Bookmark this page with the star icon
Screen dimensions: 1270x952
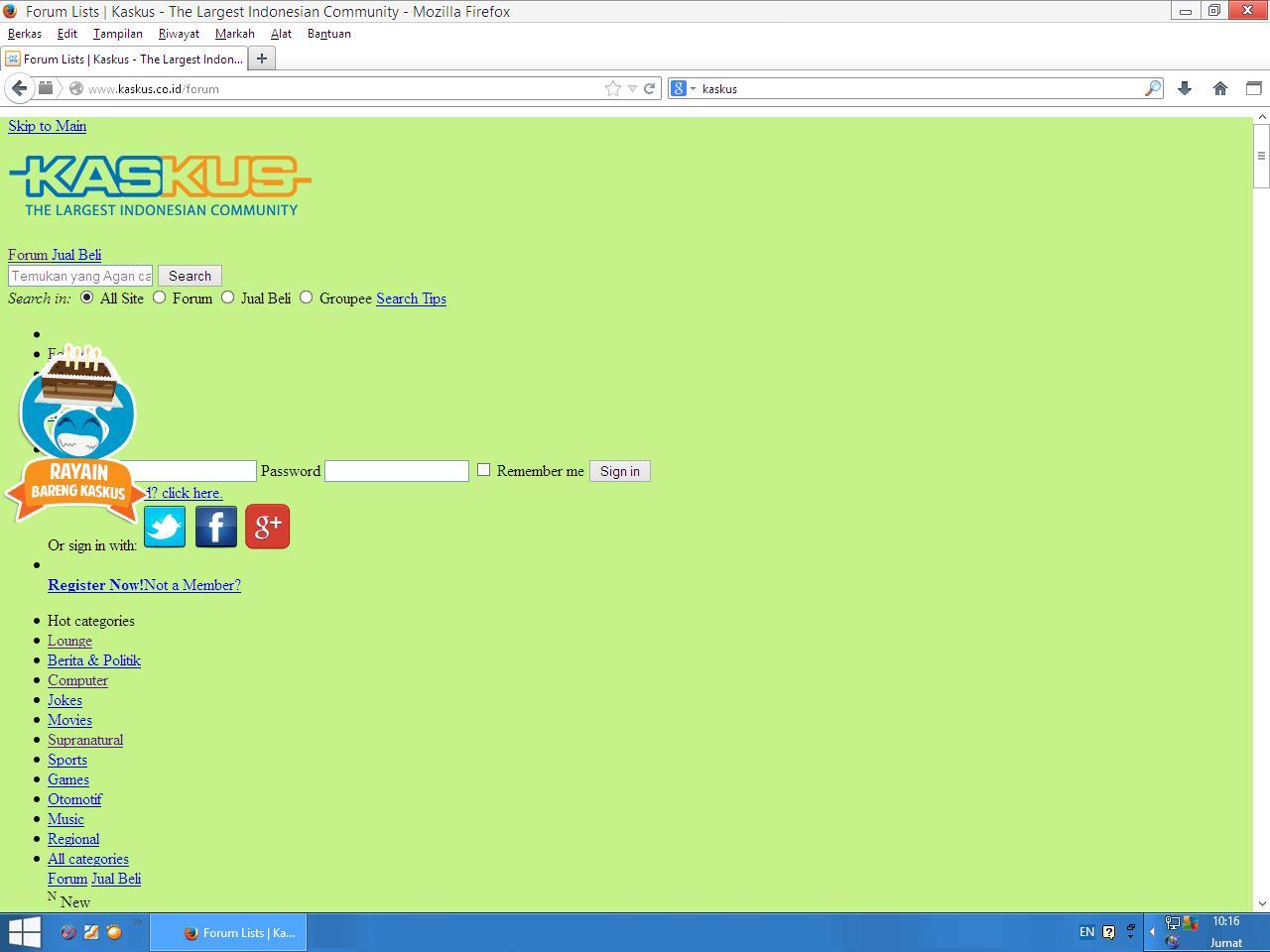coord(613,88)
